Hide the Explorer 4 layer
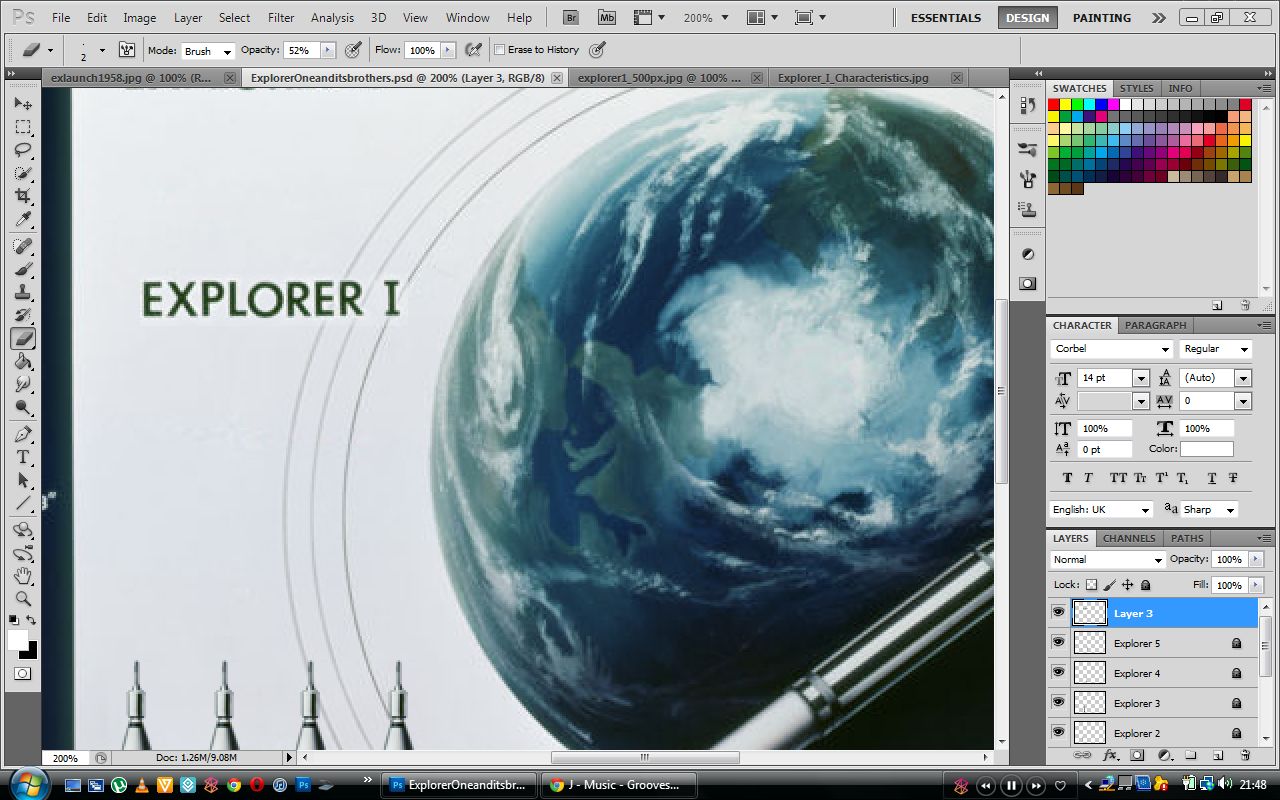Image resolution: width=1280 pixels, height=800 pixels. coord(1058,672)
